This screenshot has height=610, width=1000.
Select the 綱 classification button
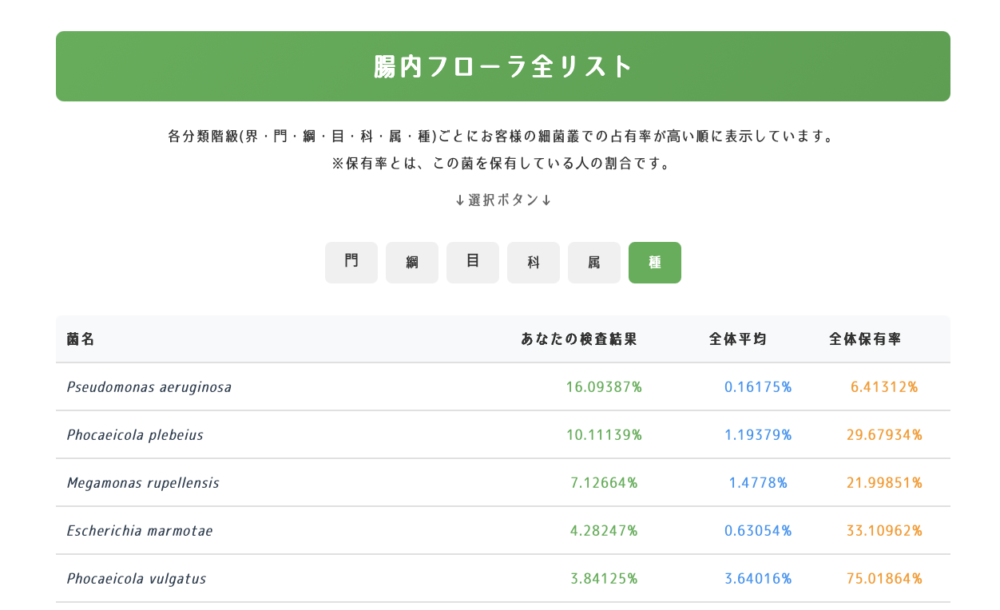pyautogui.click(x=412, y=262)
